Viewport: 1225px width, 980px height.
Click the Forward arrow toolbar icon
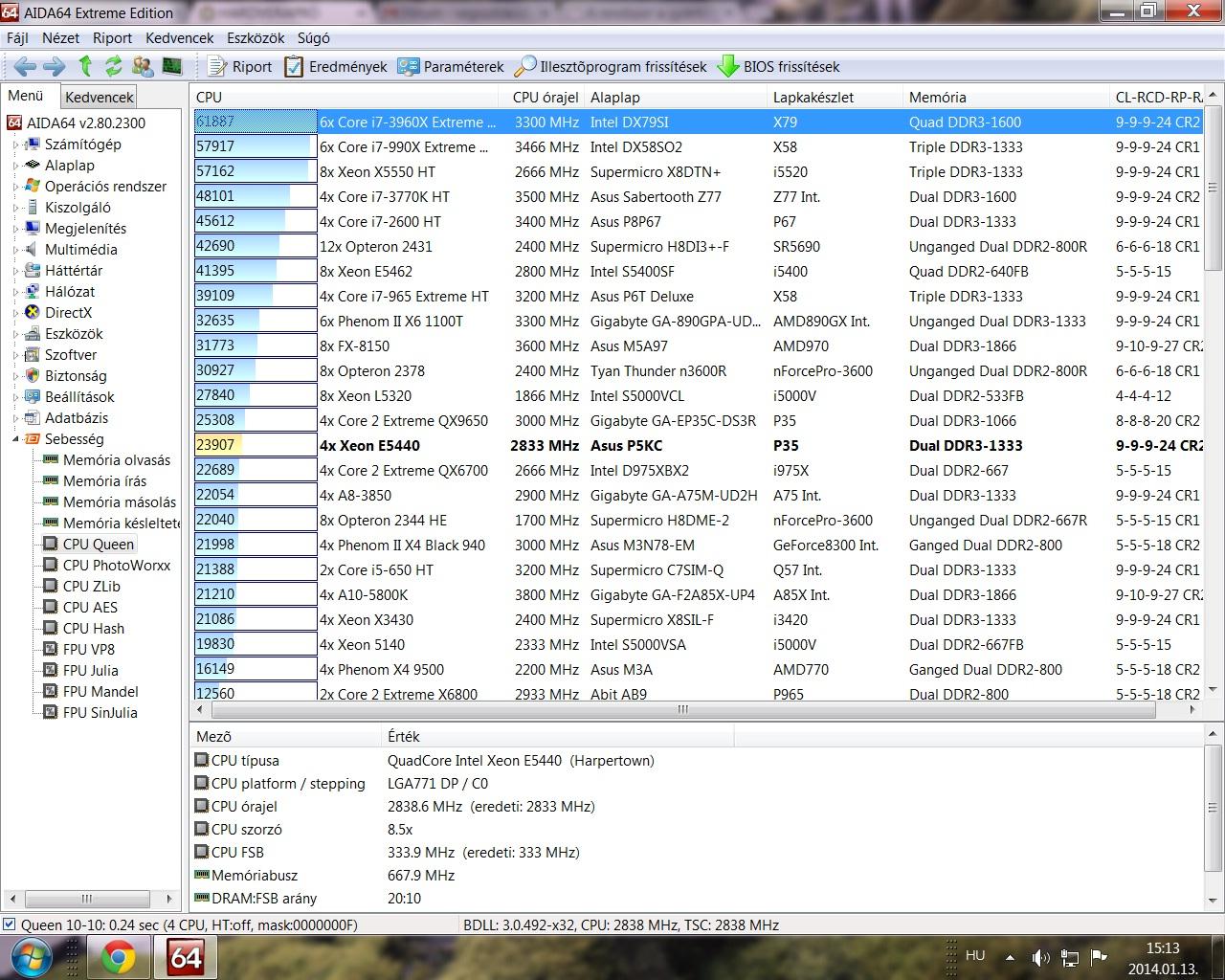pos(55,66)
